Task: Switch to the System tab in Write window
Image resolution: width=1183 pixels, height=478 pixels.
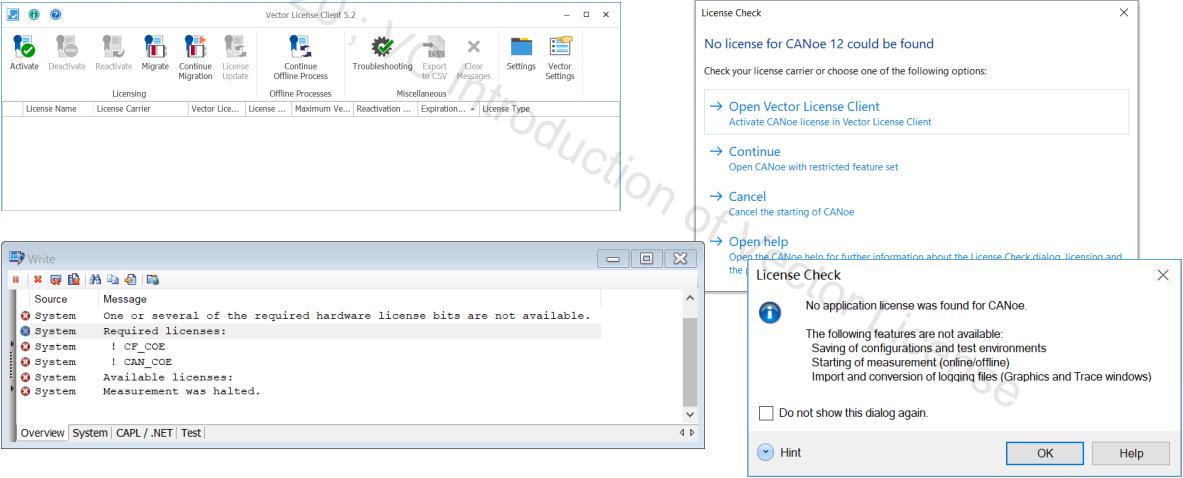Action: pos(90,433)
